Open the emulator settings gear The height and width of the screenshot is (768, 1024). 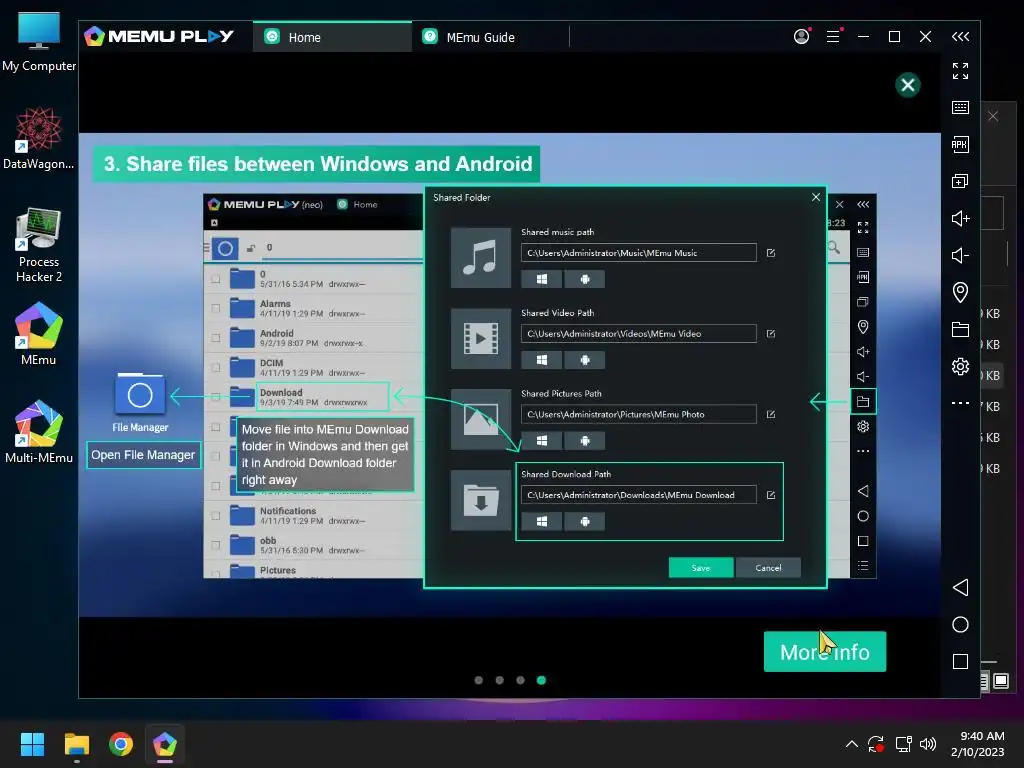tap(960, 366)
